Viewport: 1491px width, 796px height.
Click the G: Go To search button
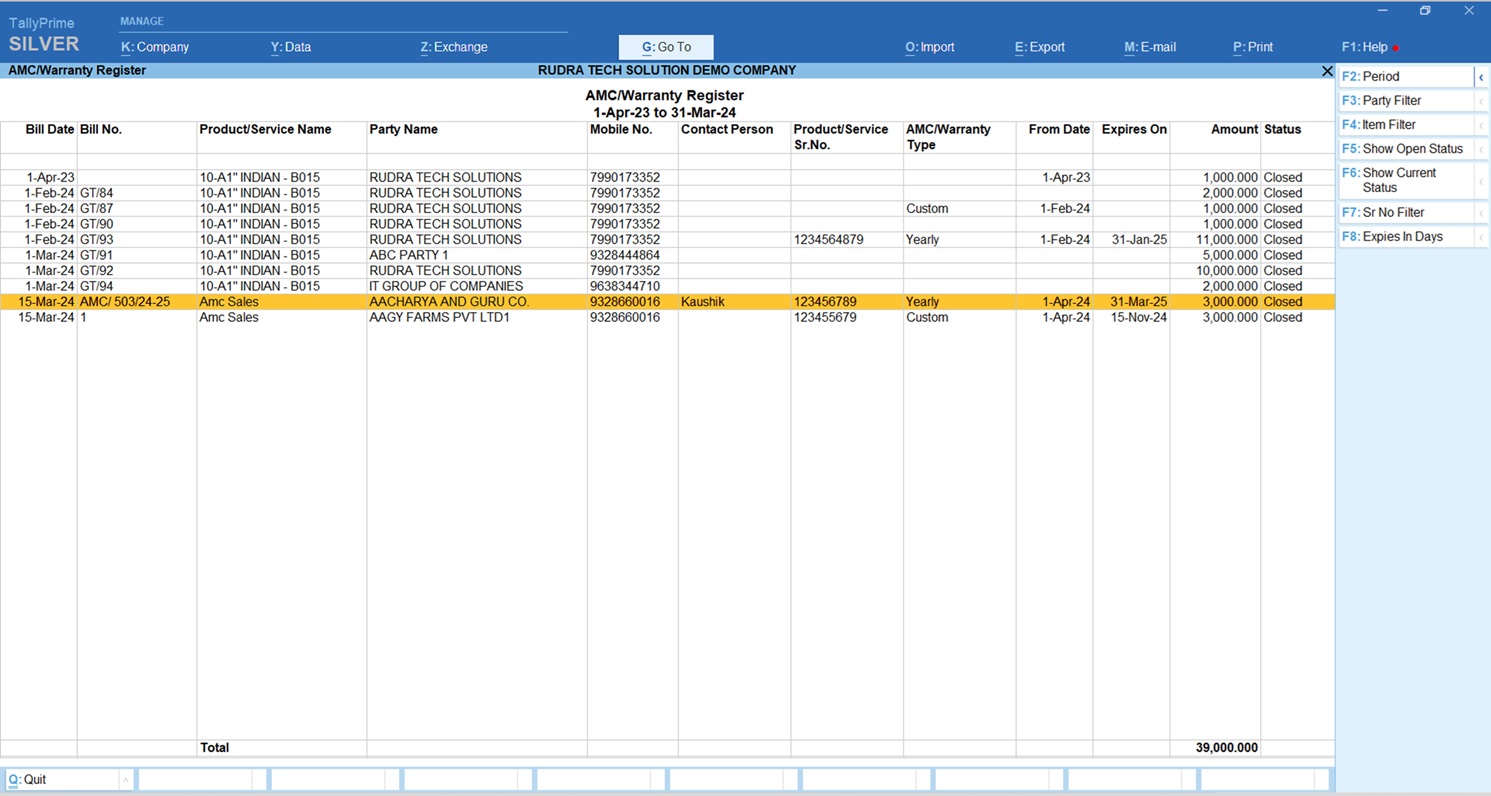[x=666, y=47]
